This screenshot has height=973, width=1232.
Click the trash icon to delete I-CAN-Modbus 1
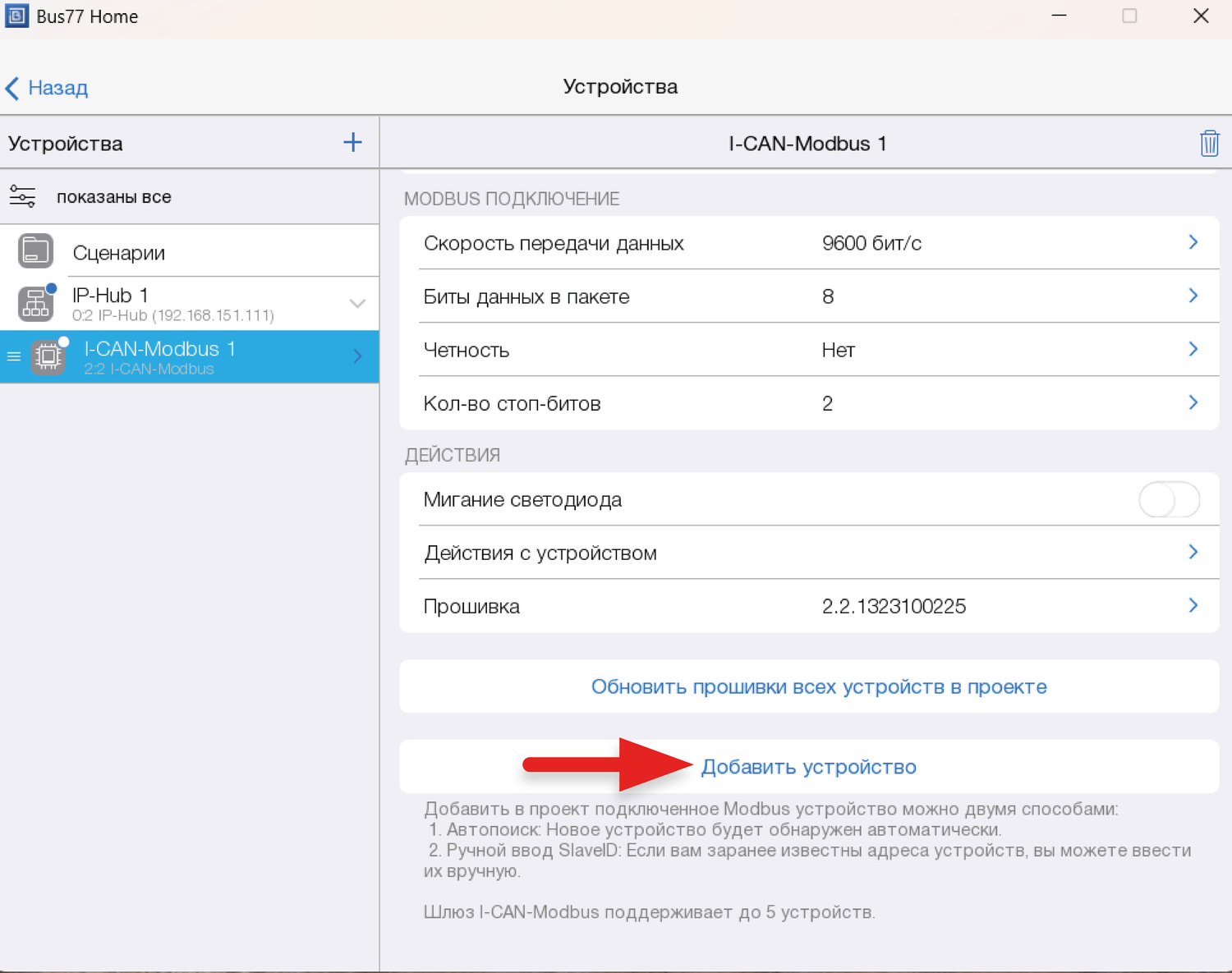[x=1209, y=143]
